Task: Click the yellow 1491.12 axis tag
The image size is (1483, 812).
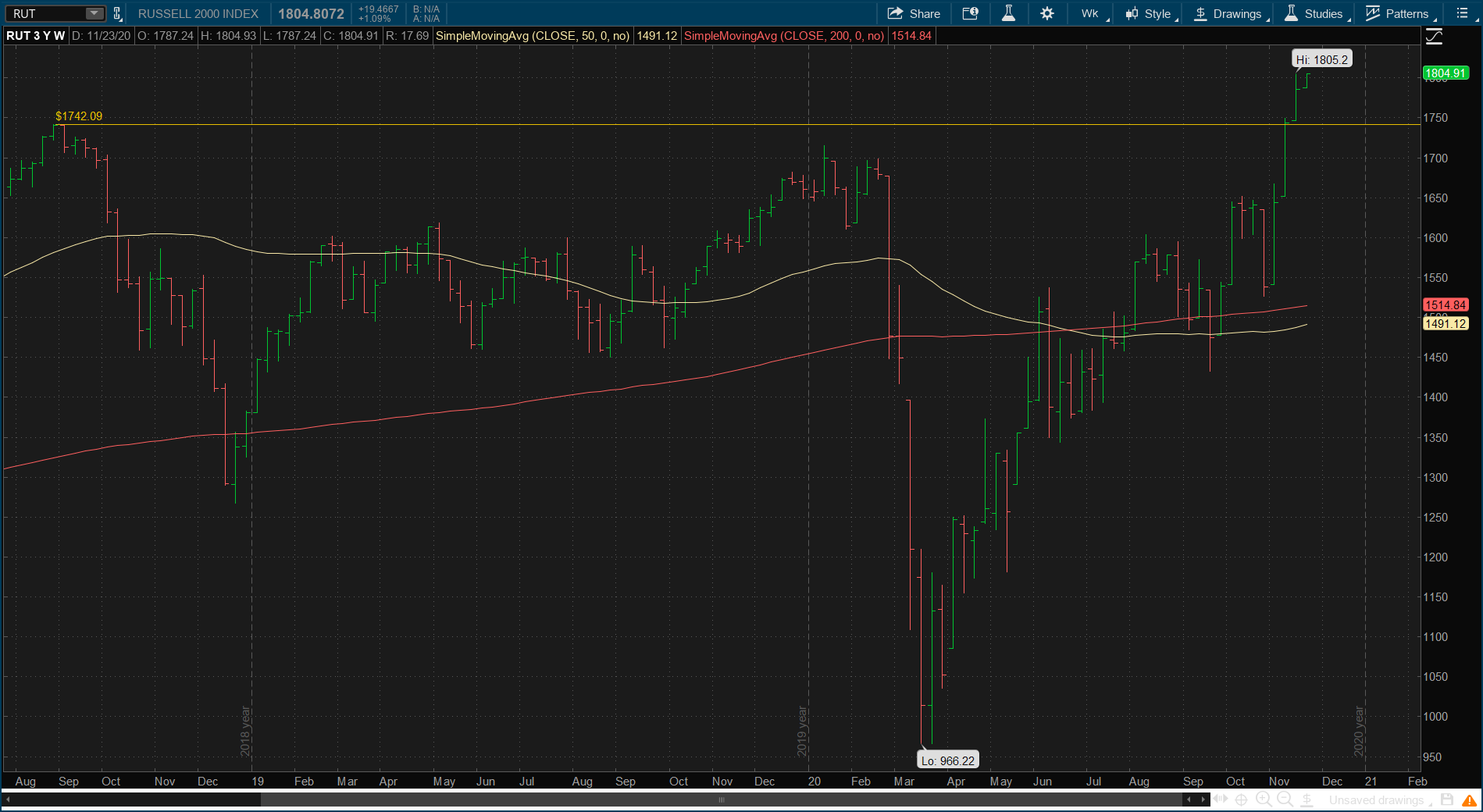Action: [x=1446, y=323]
